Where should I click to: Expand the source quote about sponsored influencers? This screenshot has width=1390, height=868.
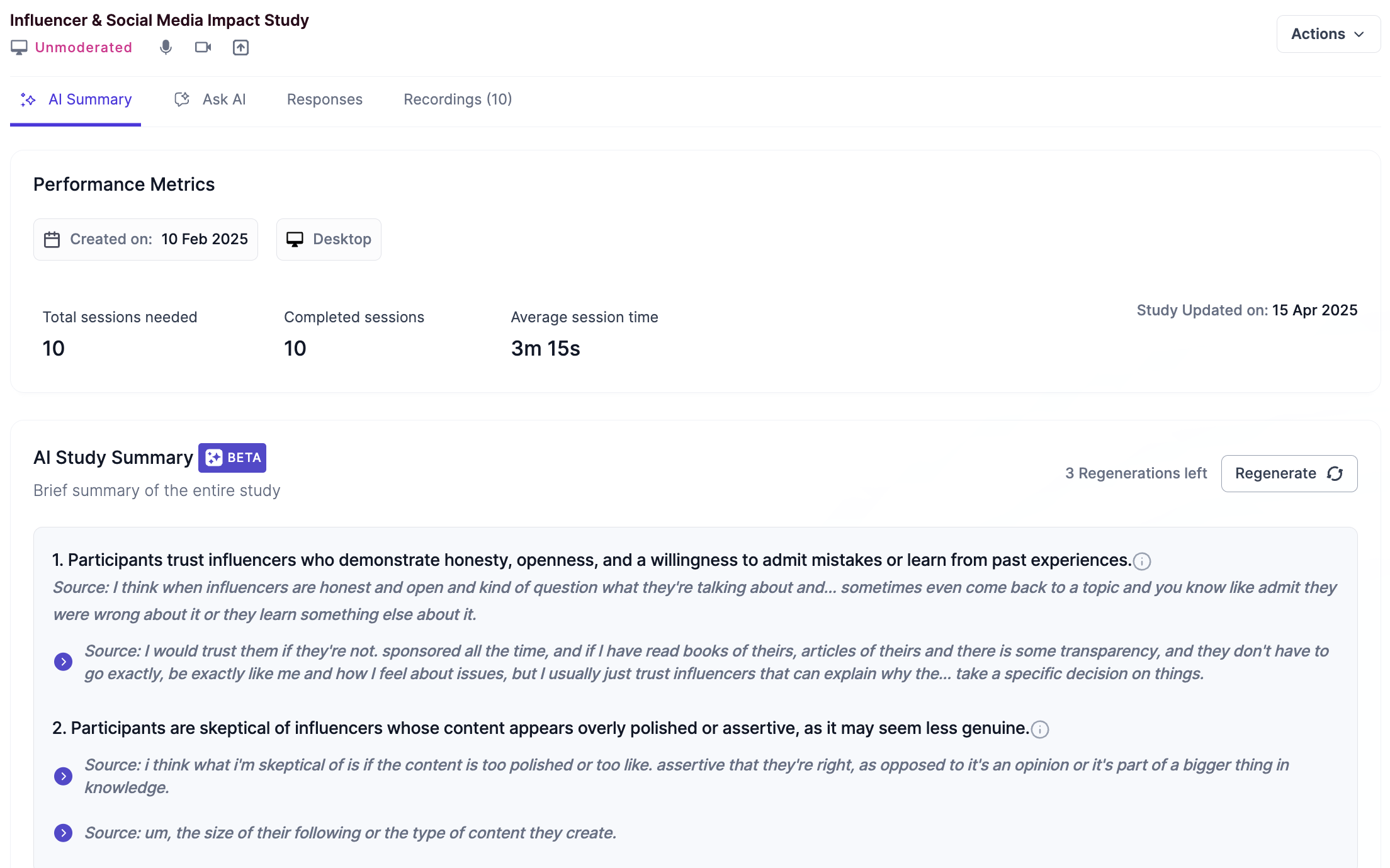pos(63,662)
